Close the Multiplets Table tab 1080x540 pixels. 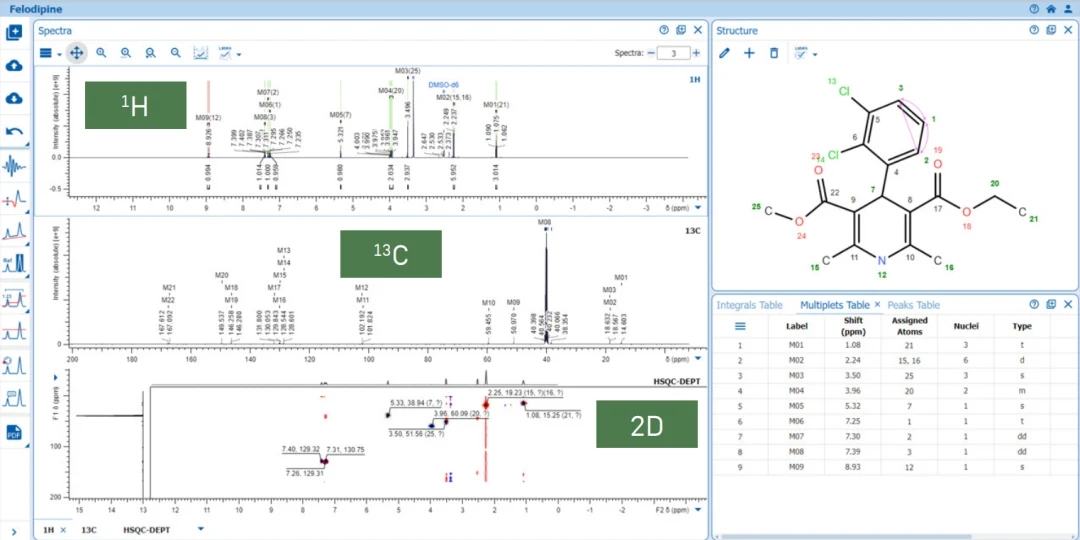click(878, 304)
